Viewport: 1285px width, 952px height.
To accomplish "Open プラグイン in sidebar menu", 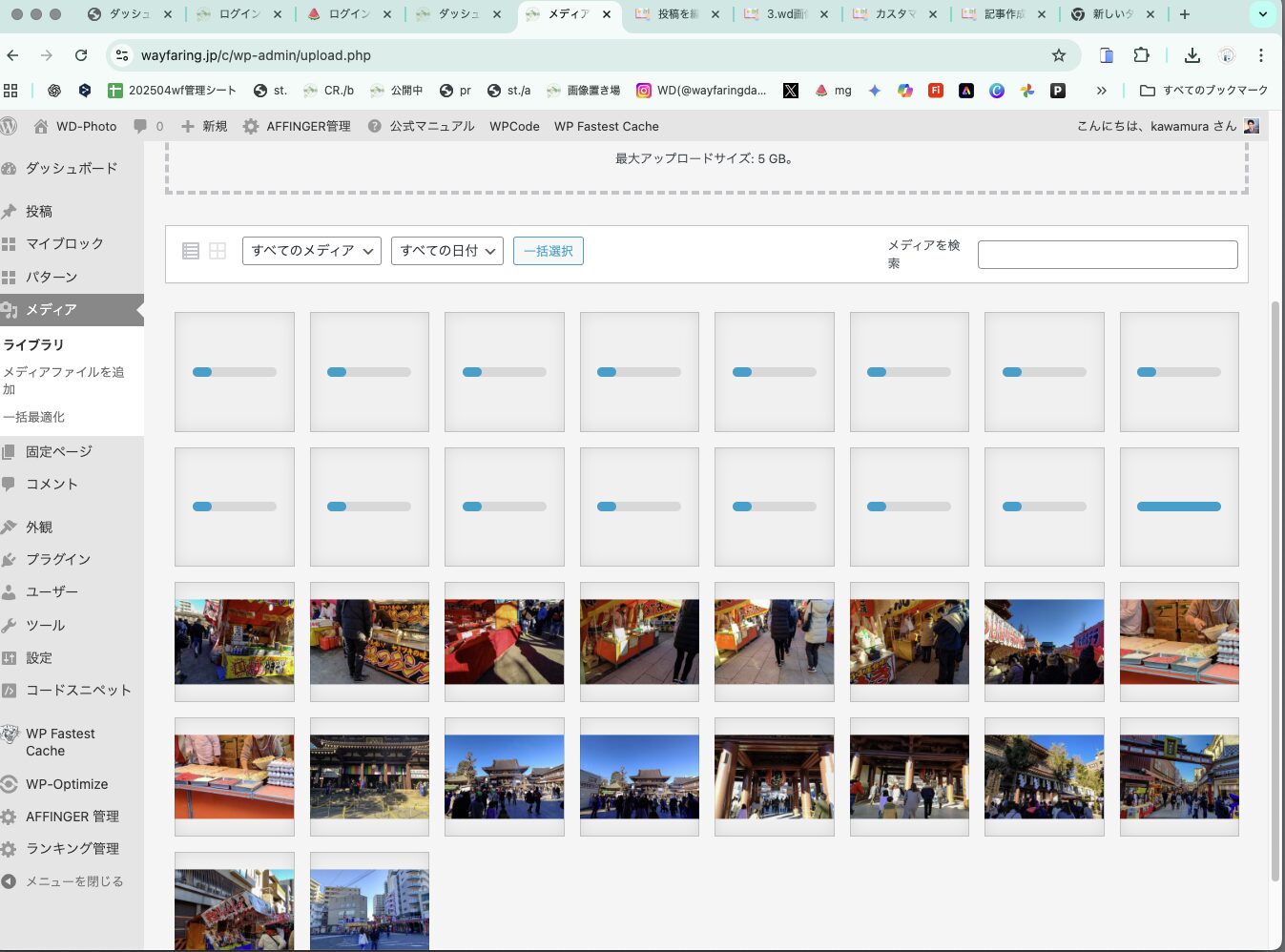I will click(x=57, y=559).
